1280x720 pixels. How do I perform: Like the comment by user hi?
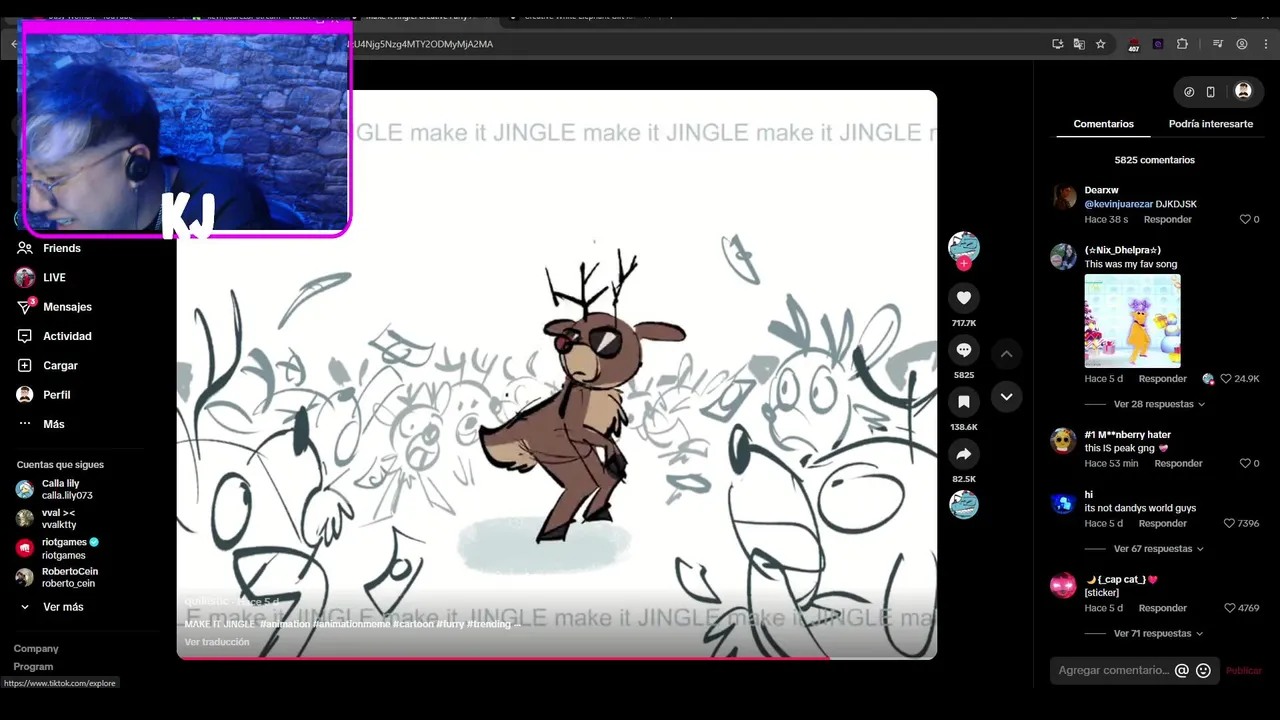click(1230, 523)
